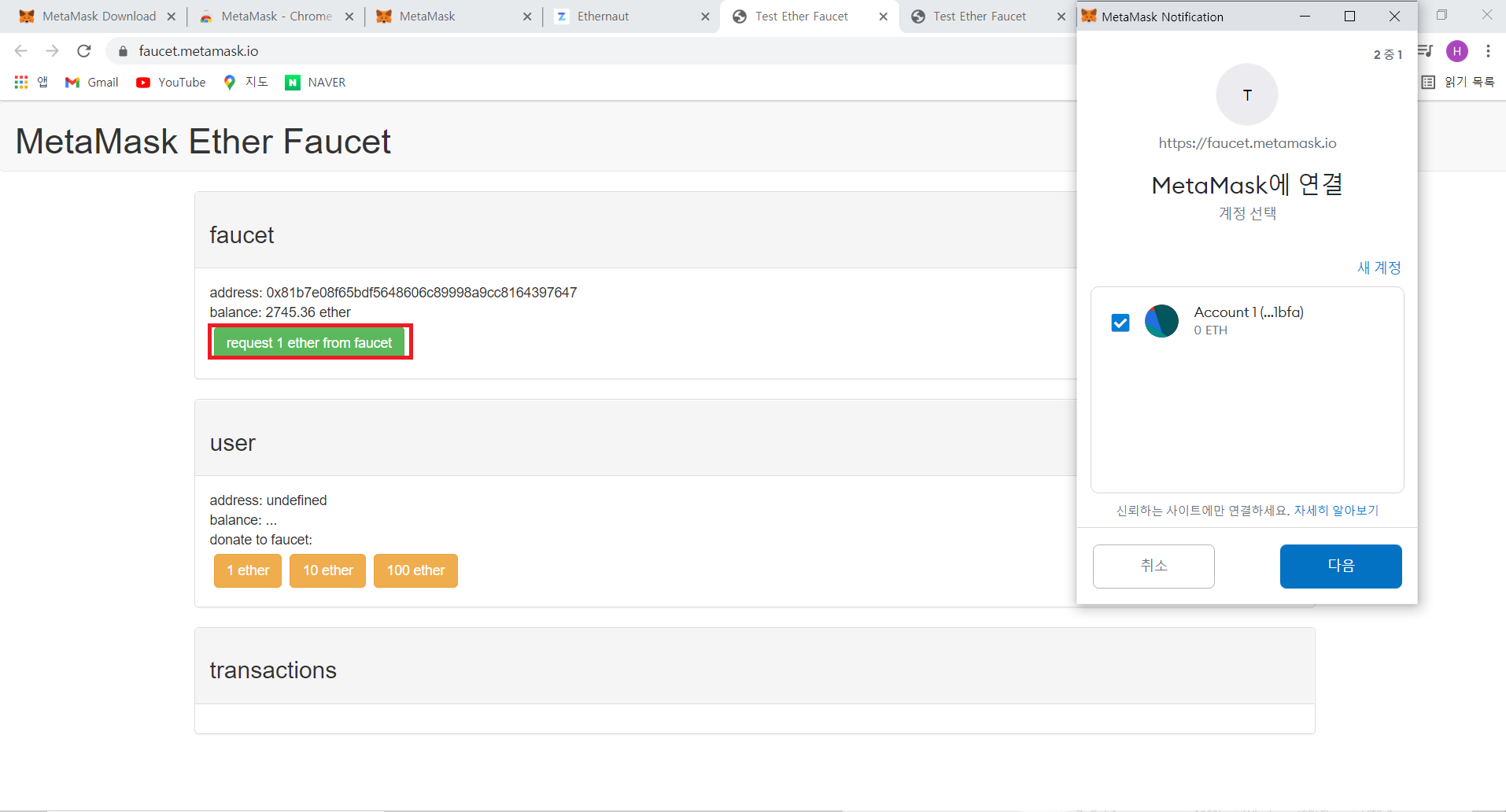Click the transactions panel heading
The image size is (1506, 812).
coord(273,670)
